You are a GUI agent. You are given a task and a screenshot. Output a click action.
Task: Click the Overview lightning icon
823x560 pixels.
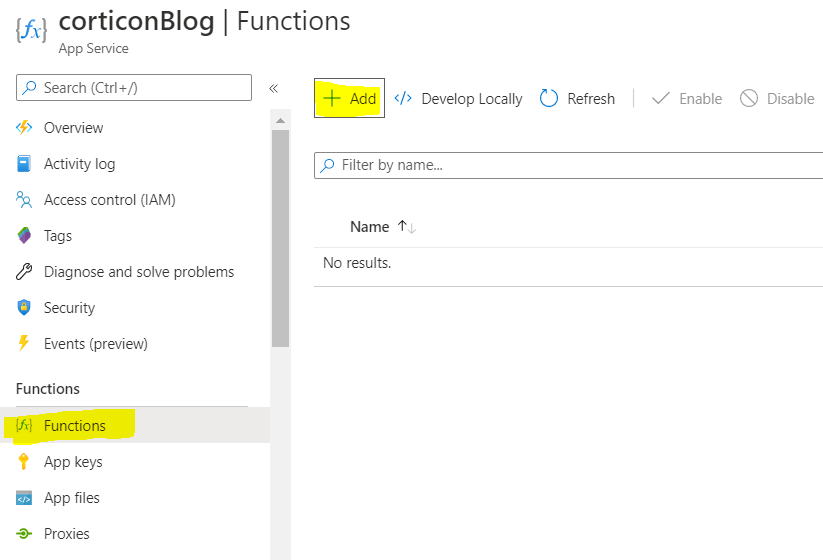25,128
